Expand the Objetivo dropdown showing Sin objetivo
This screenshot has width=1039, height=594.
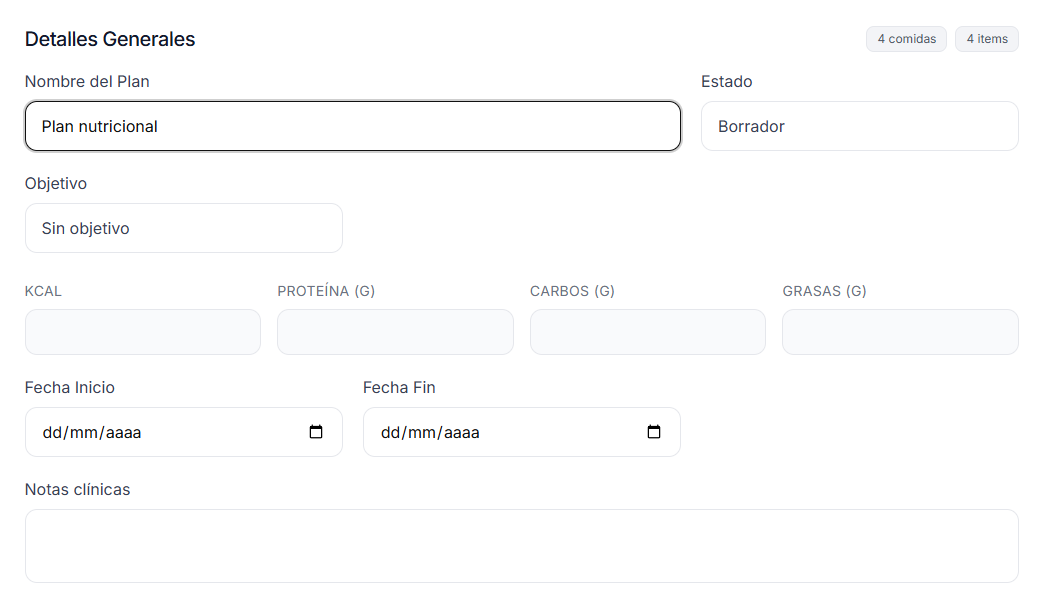coord(183,229)
